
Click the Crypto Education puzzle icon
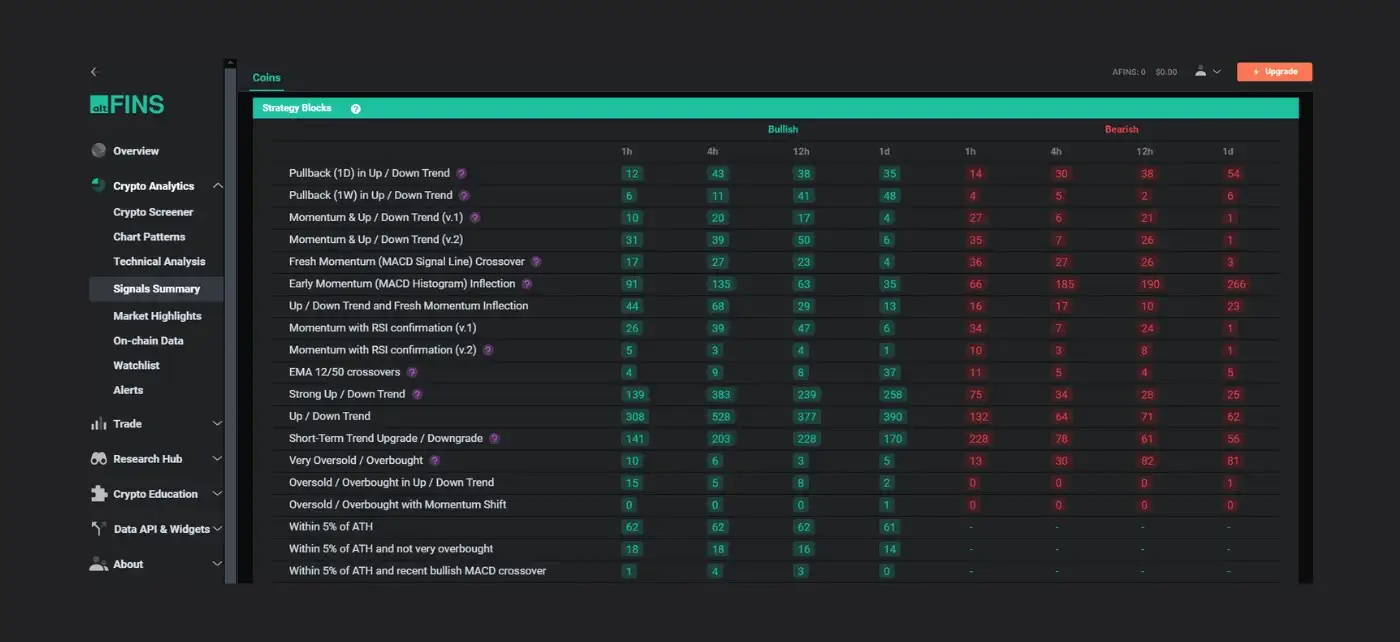pos(98,494)
